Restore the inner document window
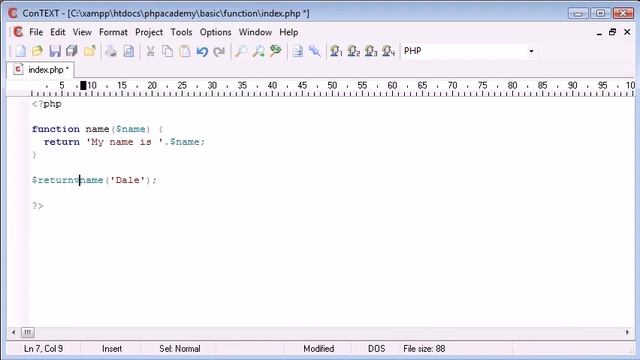 click(612, 32)
